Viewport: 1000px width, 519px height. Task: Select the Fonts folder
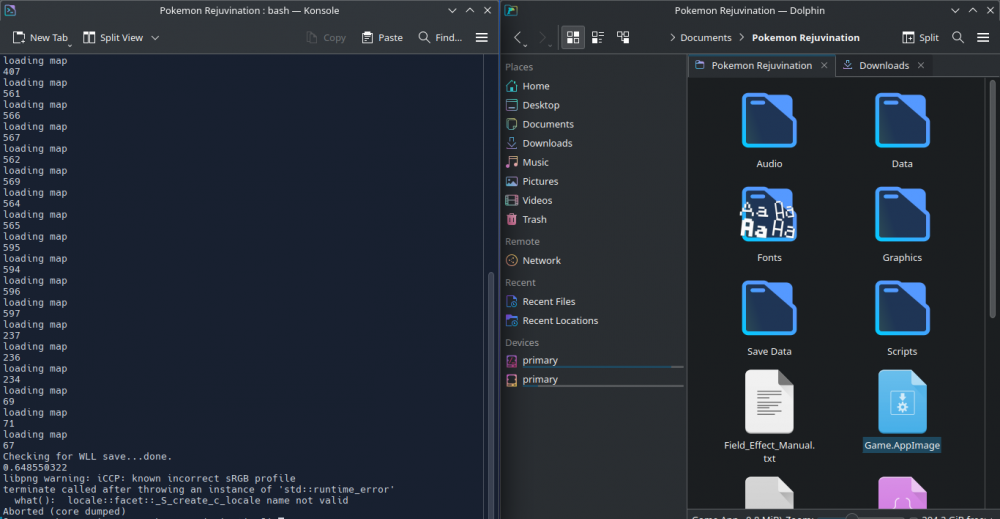(769, 224)
